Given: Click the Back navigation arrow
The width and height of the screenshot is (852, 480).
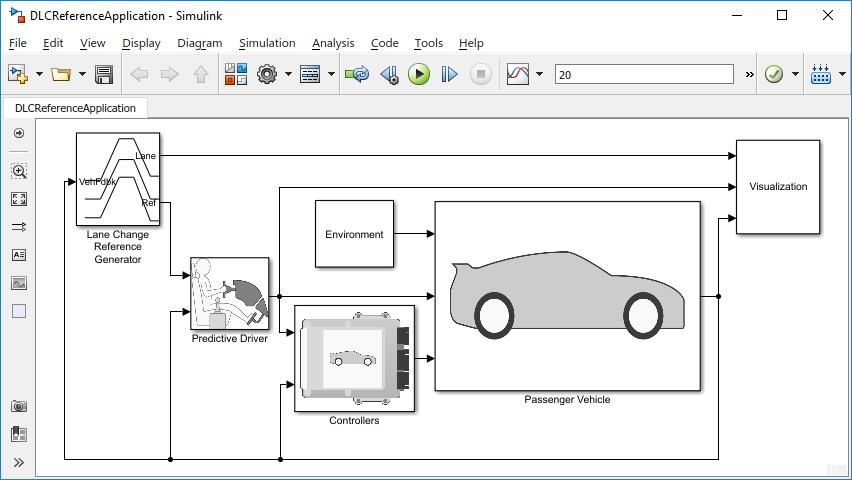Looking at the screenshot, I should tap(139, 74).
